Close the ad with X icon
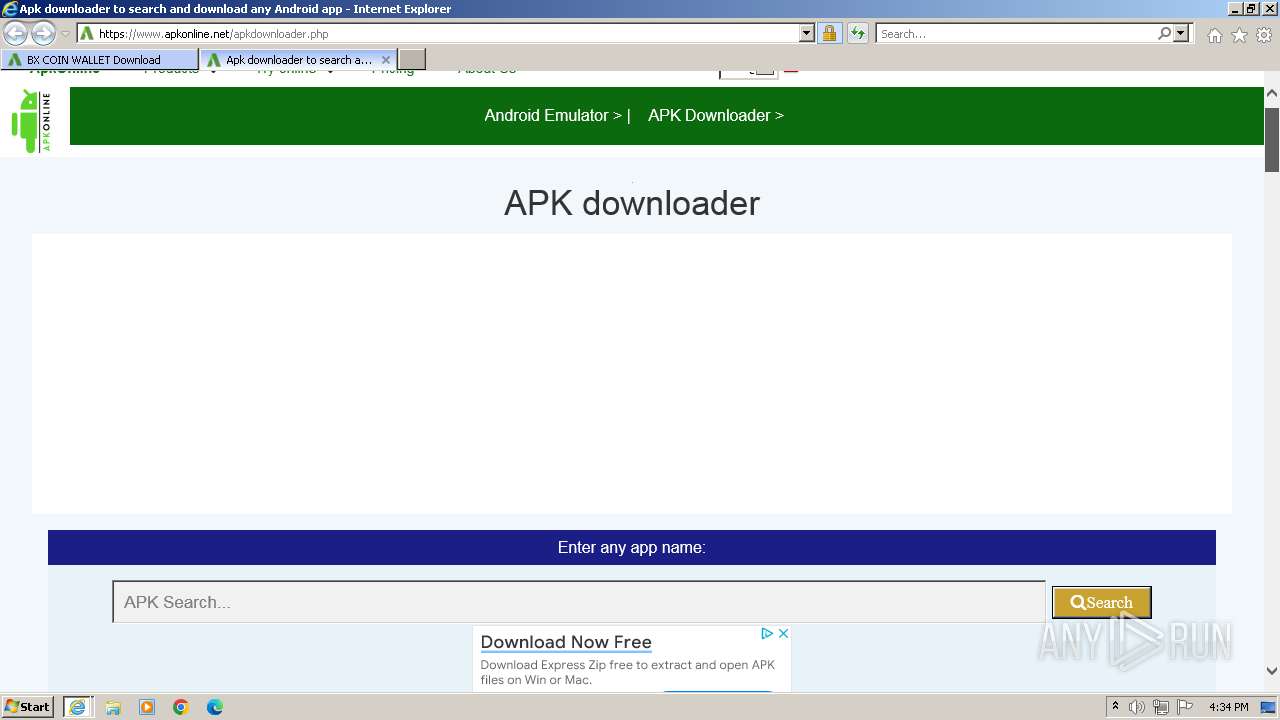This screenshot has height=720, width=1280. point(783,633)
